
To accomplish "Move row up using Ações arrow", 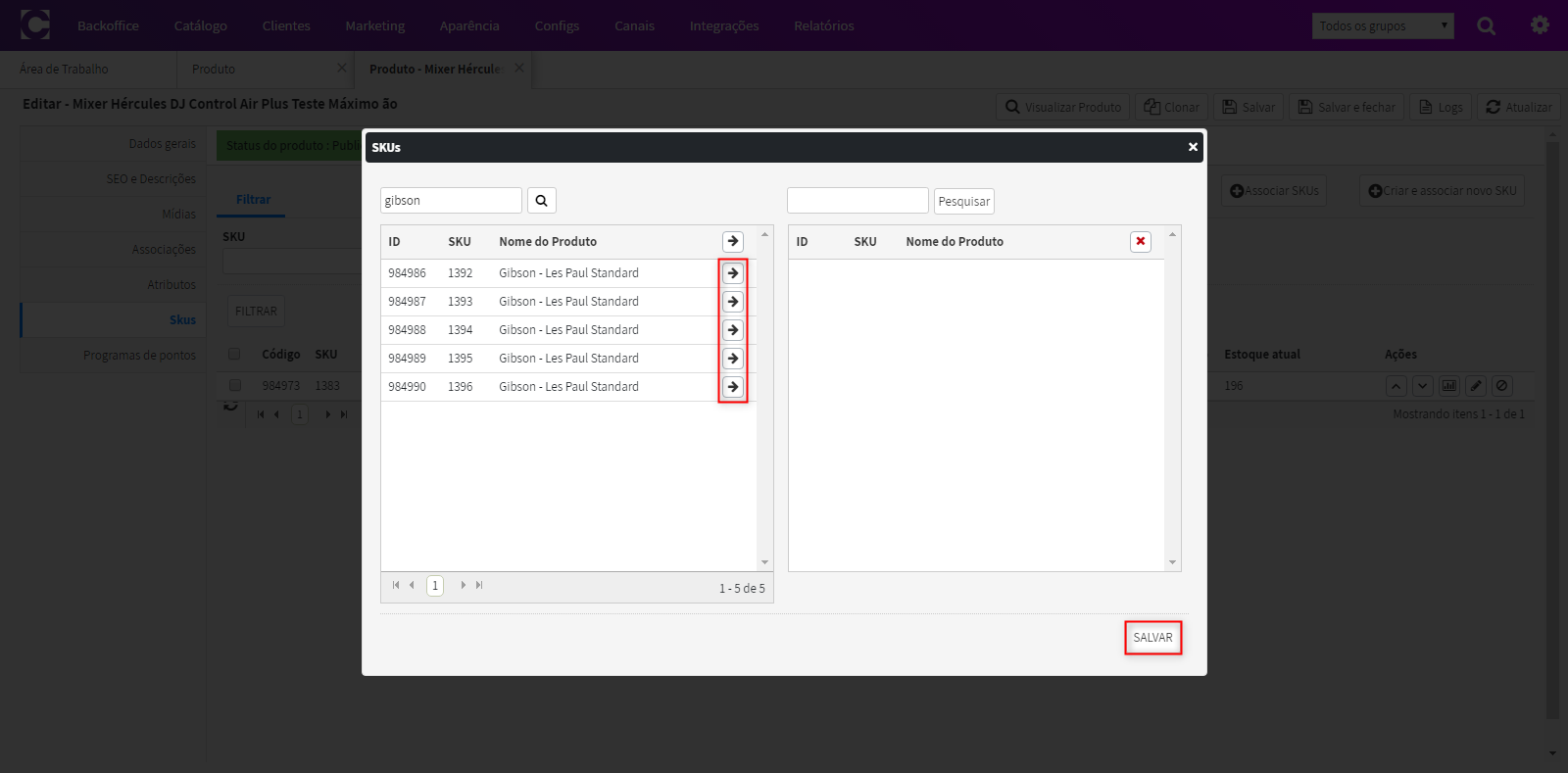I will tap(1396, 386).
